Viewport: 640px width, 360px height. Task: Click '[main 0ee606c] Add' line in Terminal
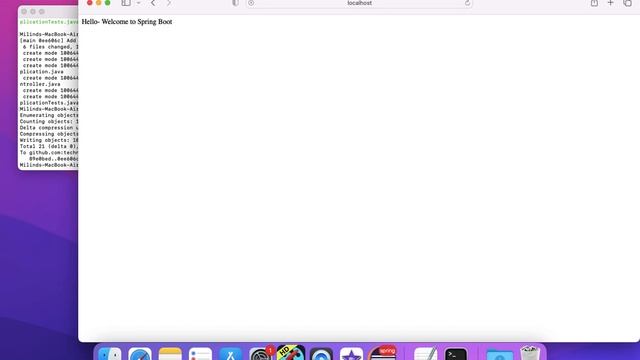tap(48, 41)
